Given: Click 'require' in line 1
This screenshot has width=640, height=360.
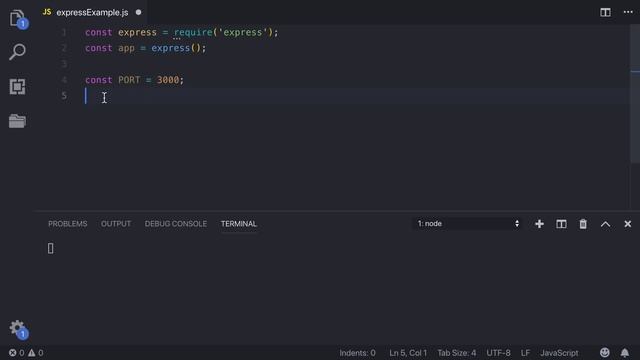Looking at the screenshot, I should (193, 32).
